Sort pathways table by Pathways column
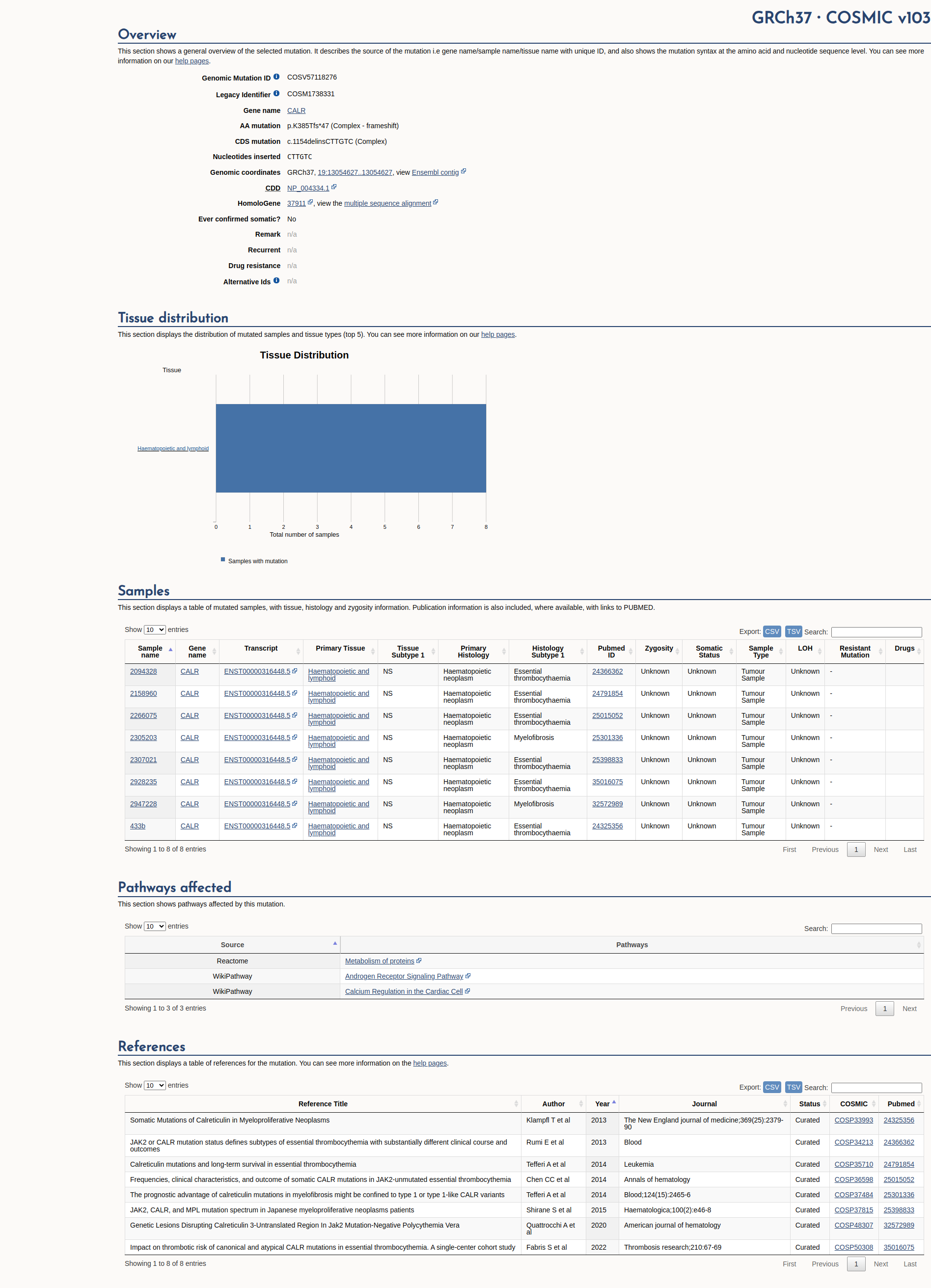The height and width of the screenshot is (1288, 931). tap(631, 945)
